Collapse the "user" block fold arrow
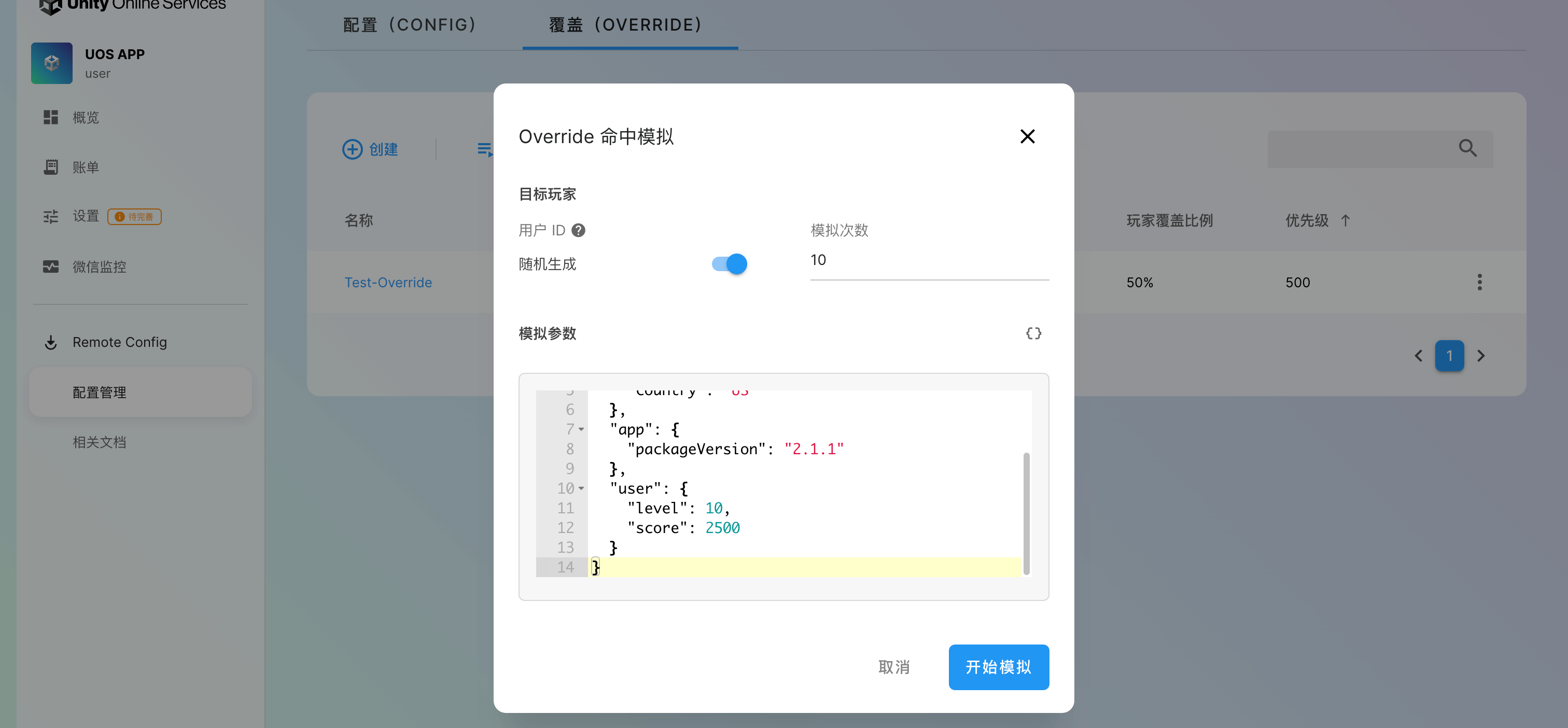The image size is (1568, 728). (x=581, y=488)
